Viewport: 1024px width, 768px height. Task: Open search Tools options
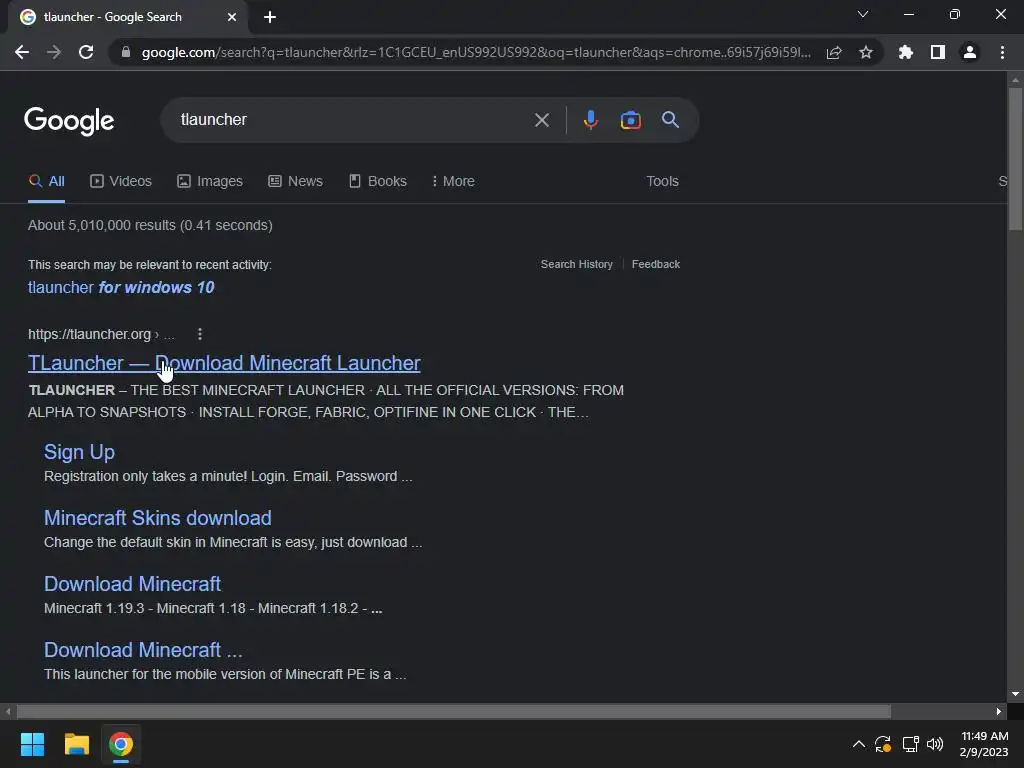point(662,181)
